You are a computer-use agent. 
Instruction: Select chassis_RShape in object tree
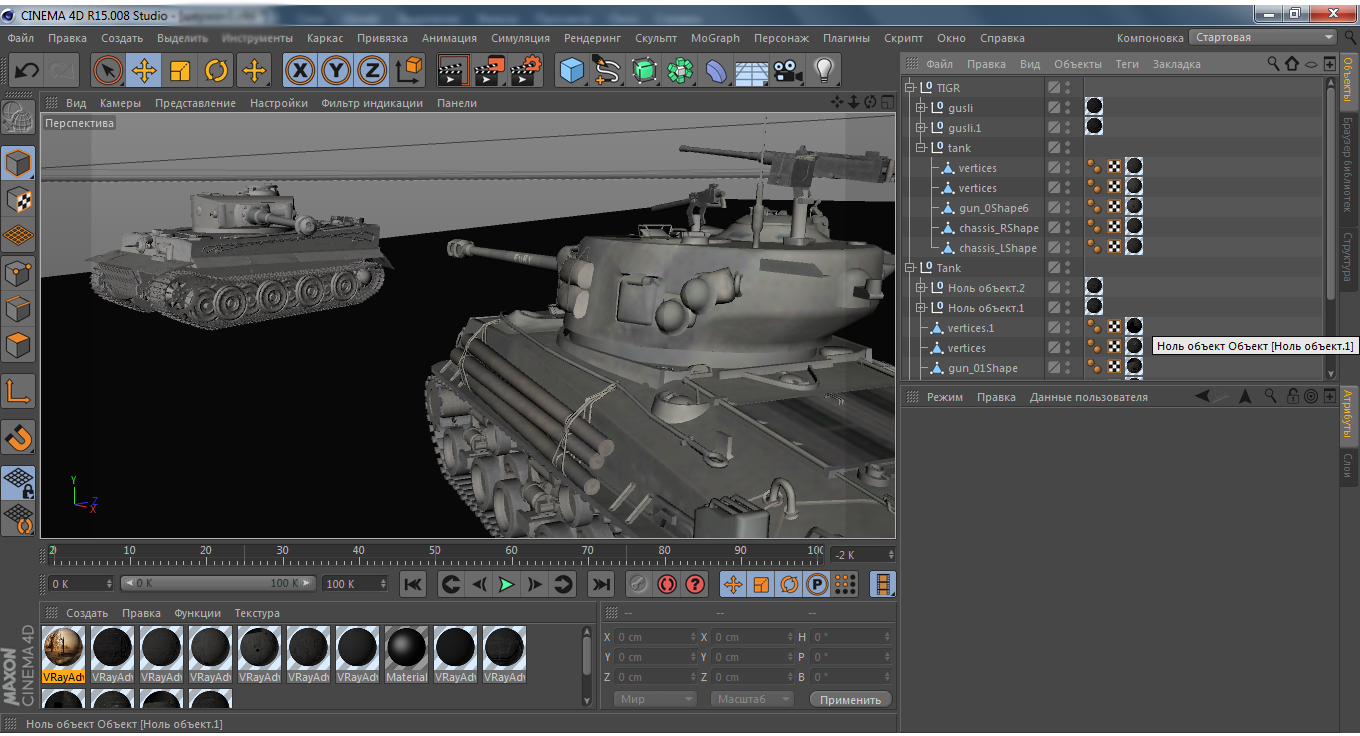coord(998,228)
